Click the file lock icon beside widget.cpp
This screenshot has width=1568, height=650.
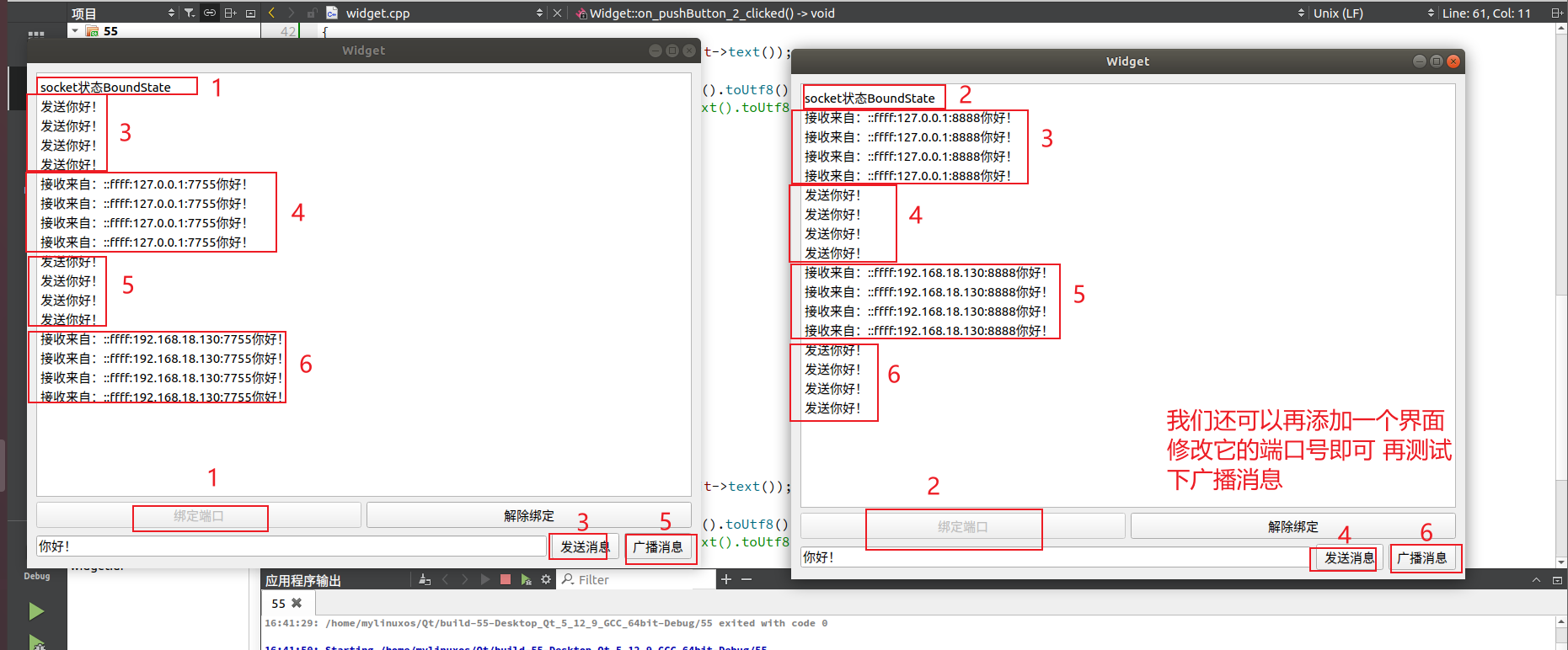pyautogui.click(x=312, y=13)
